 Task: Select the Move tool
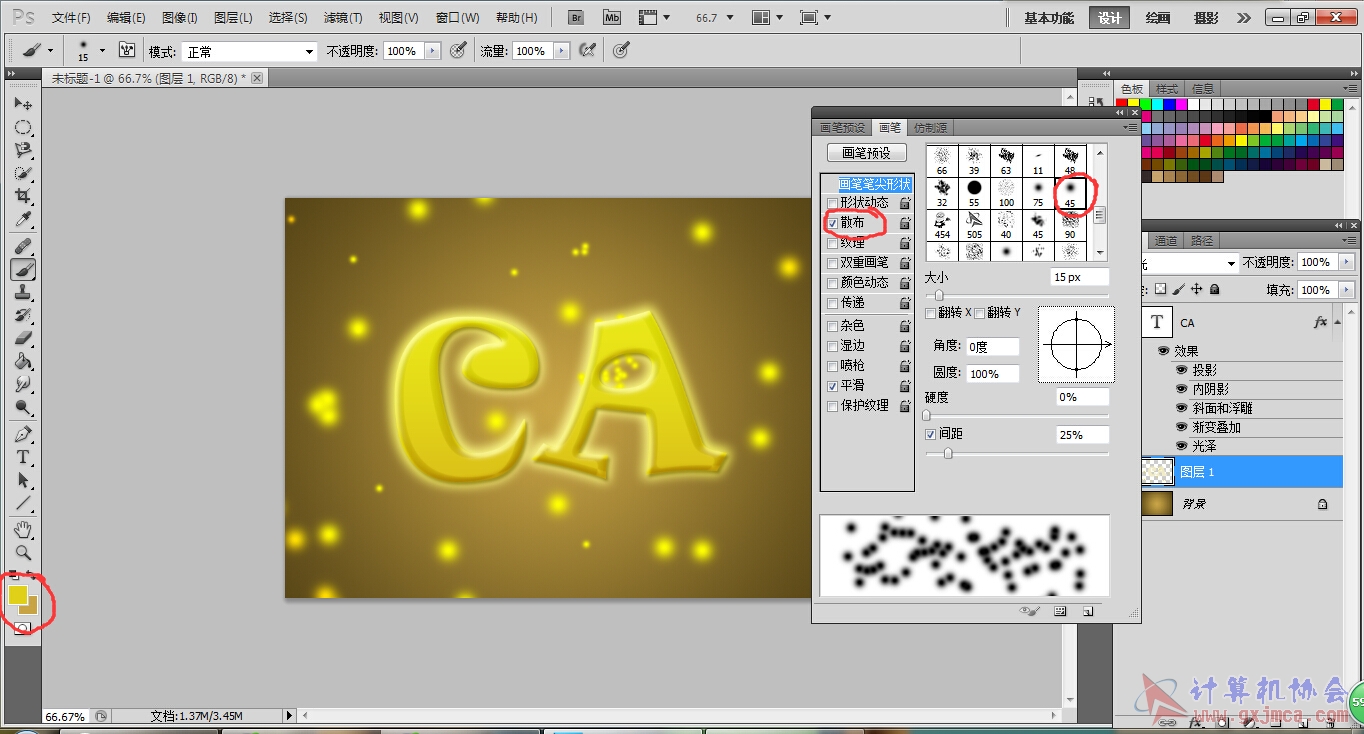pos(23,104)
